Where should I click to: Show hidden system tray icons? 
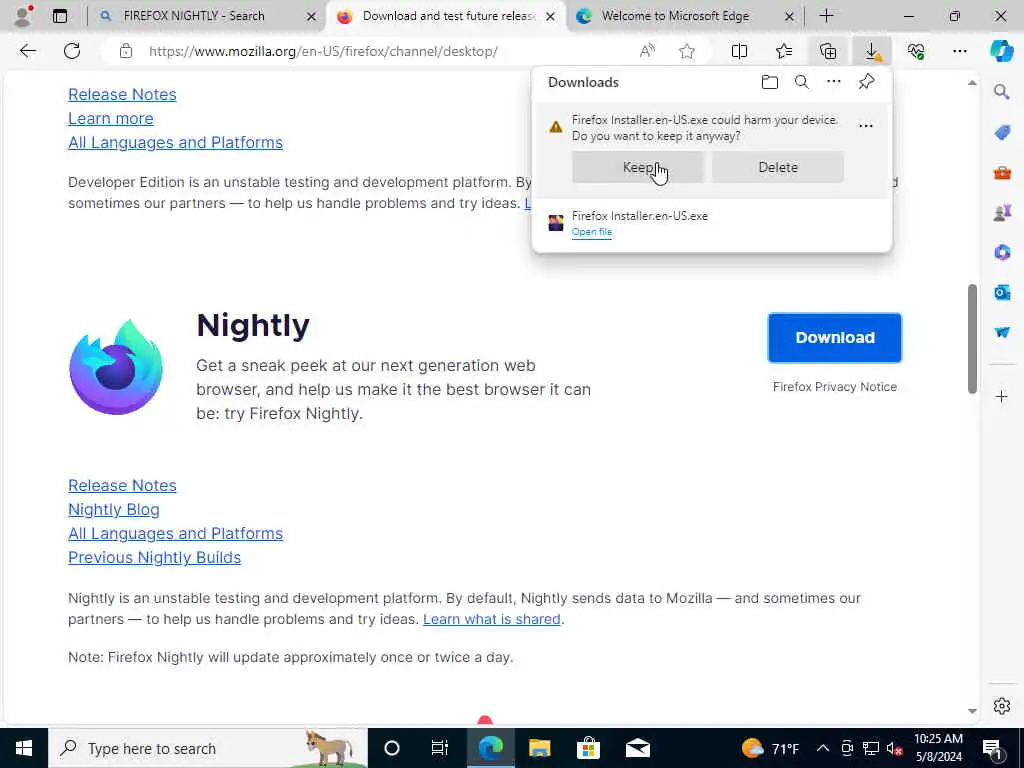tap(823, 748)
